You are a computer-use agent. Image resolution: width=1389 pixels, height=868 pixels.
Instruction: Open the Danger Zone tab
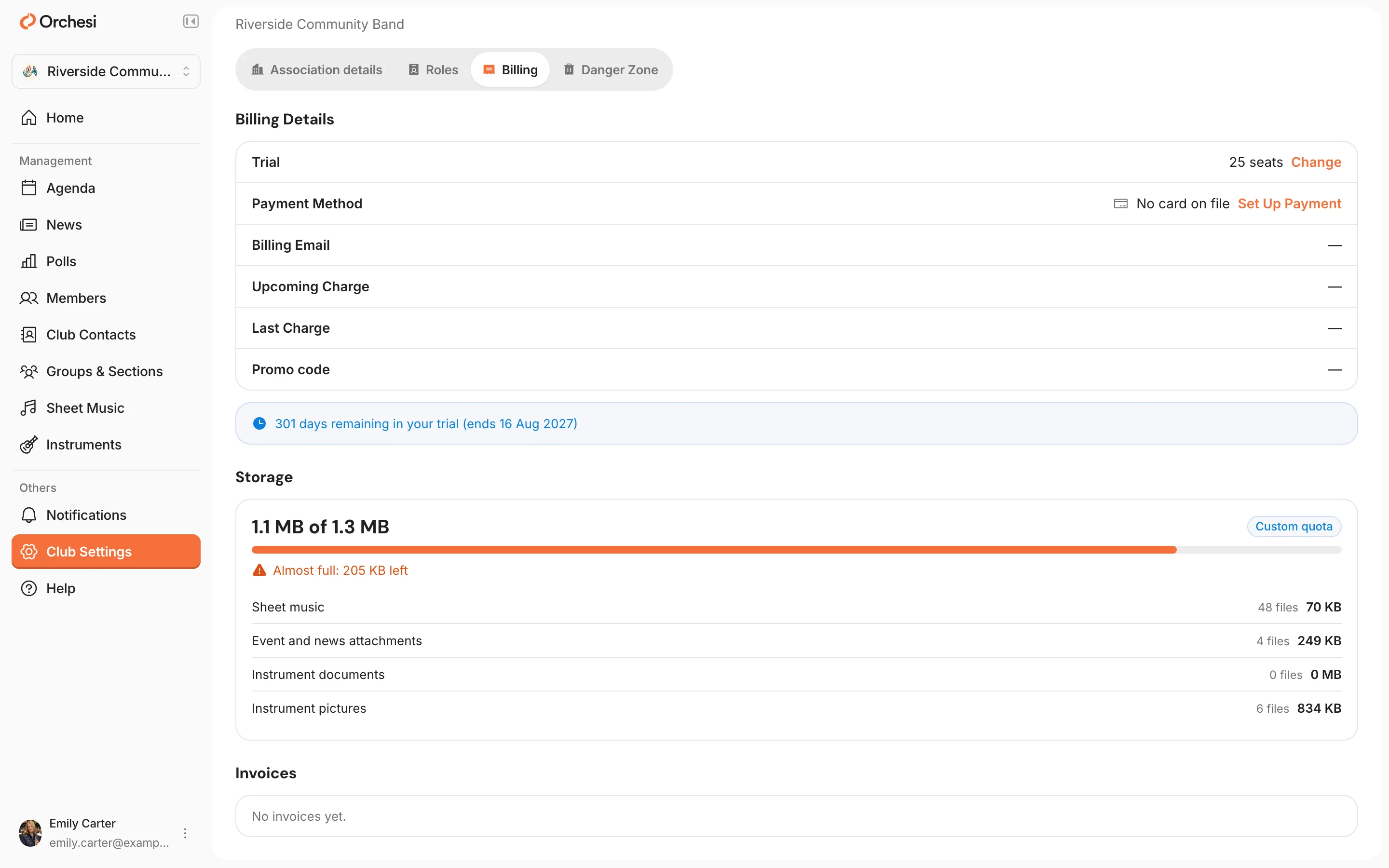click(x=611, y=69)
